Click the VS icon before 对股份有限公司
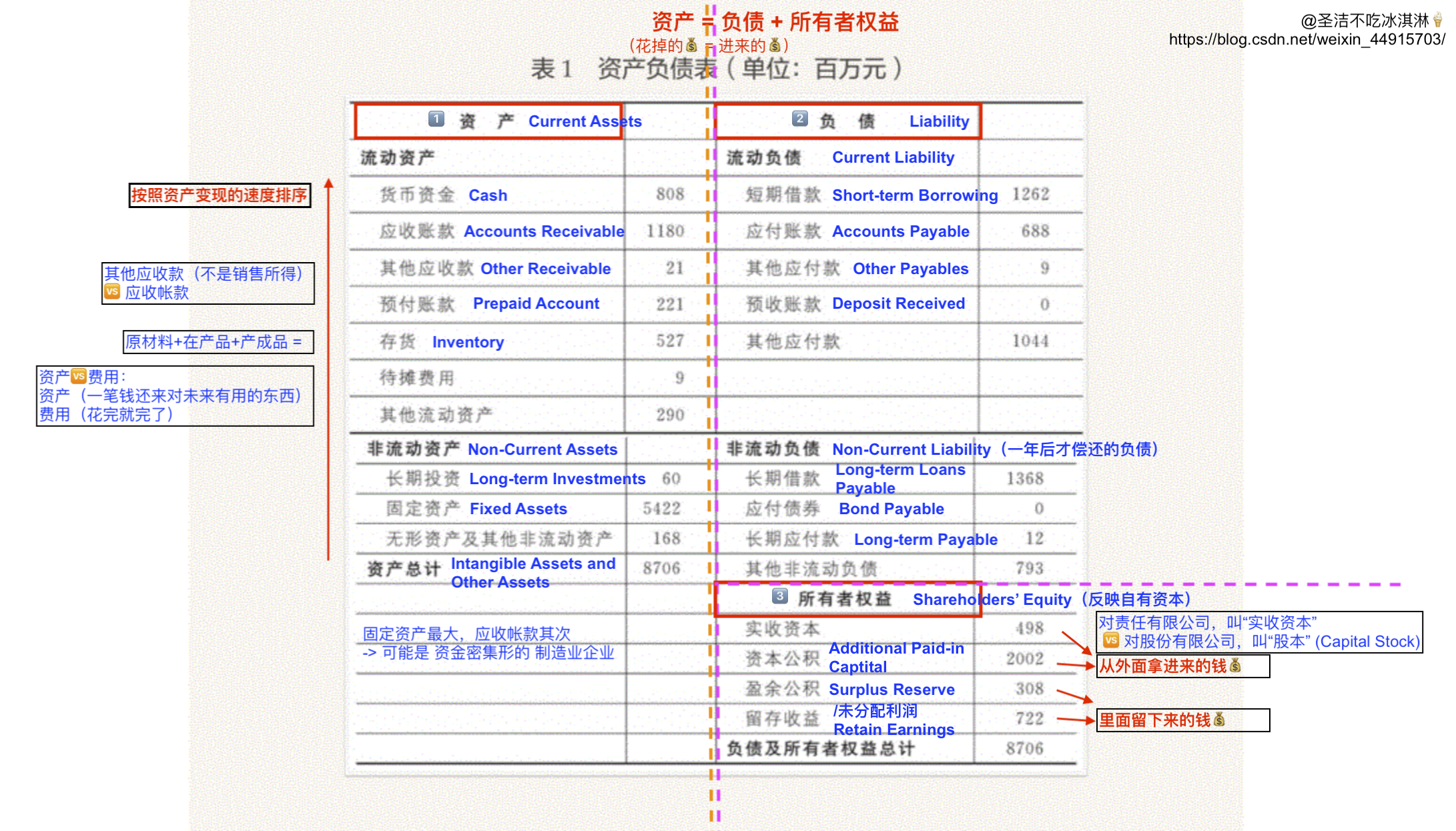 coord(1110,641)
